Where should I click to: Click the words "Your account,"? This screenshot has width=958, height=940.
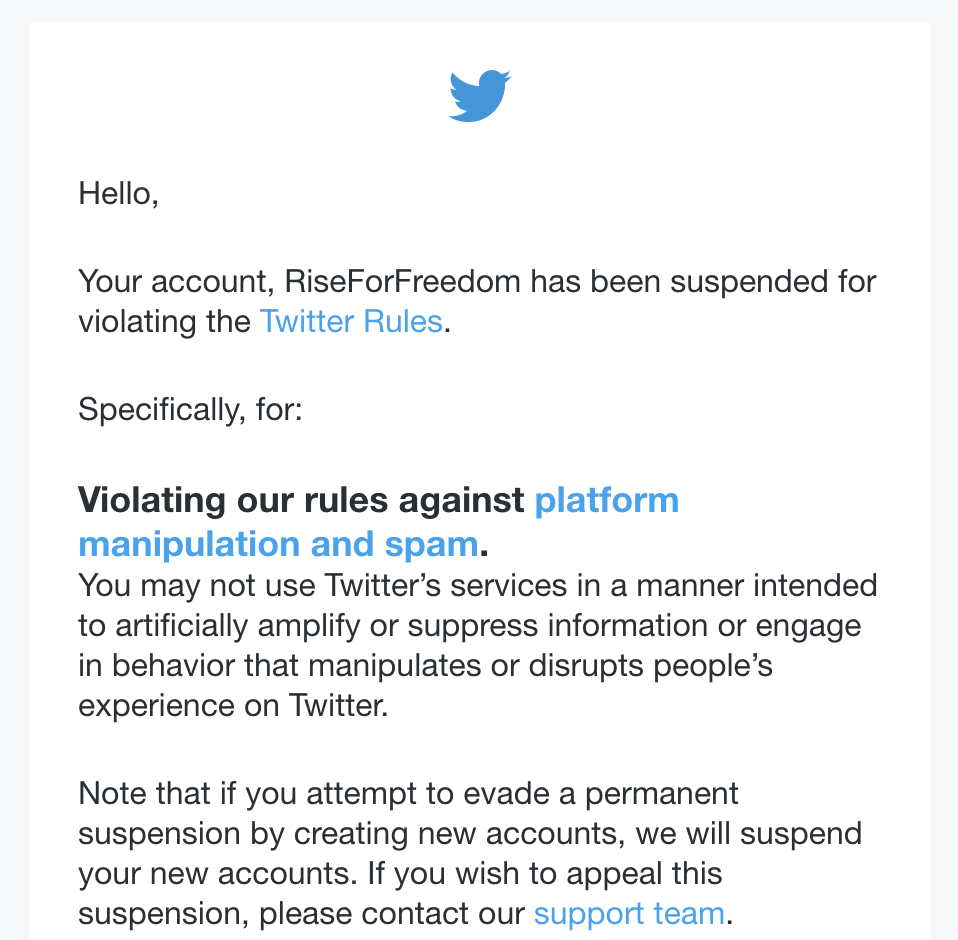pos(177,281)
